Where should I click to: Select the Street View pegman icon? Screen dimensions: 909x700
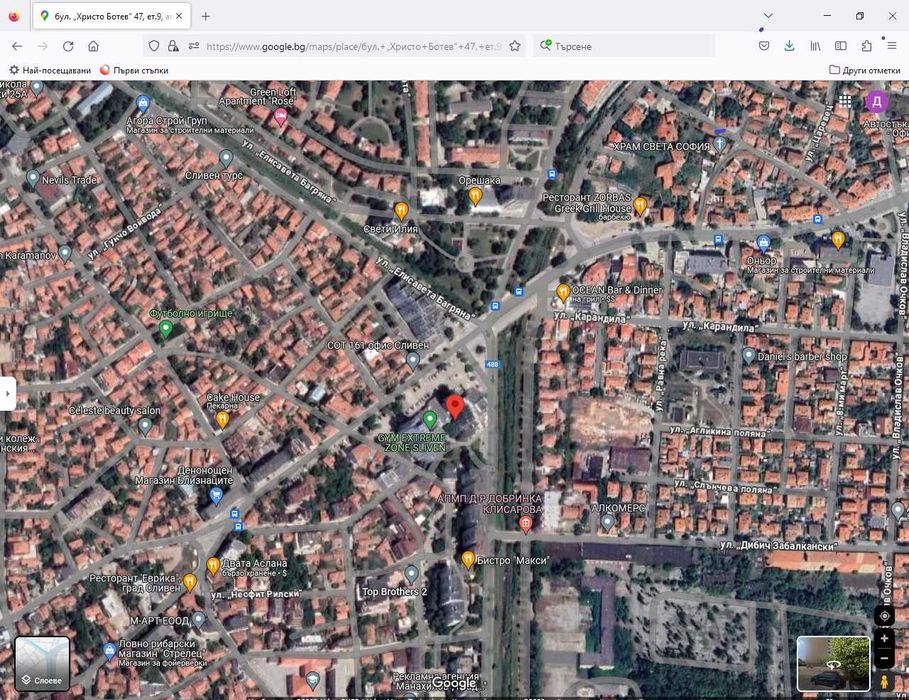click(885, 682)
